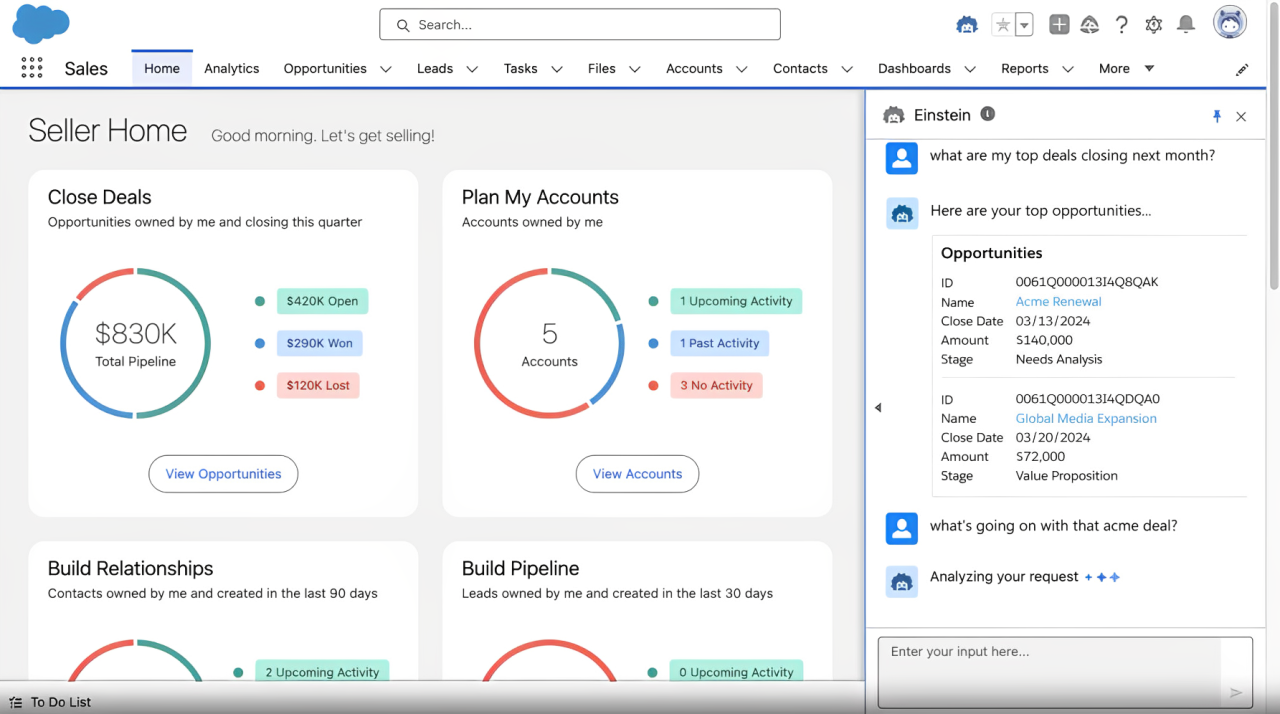This screenshot has height=714, width=1280.
Task: Select the Home tab
Action: click(x=162, y=68)
